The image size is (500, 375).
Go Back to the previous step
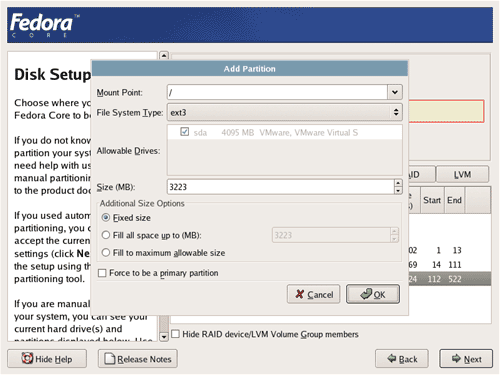402,359
